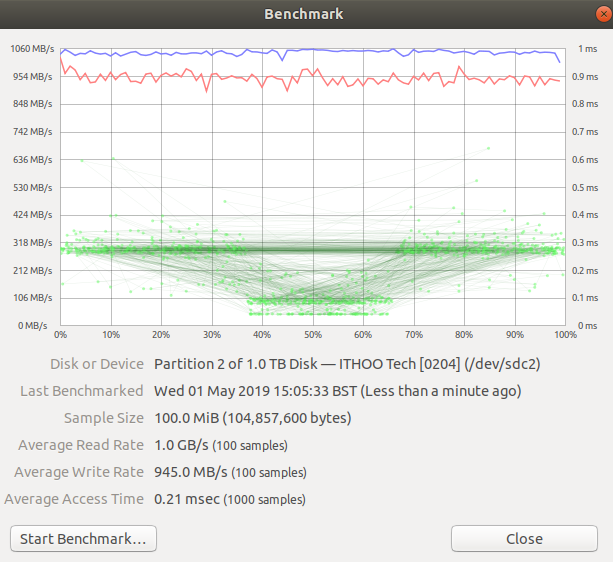Screen dimensions: 613x562
Task: Click the Average Access Time label
Action: pos(74,499)
